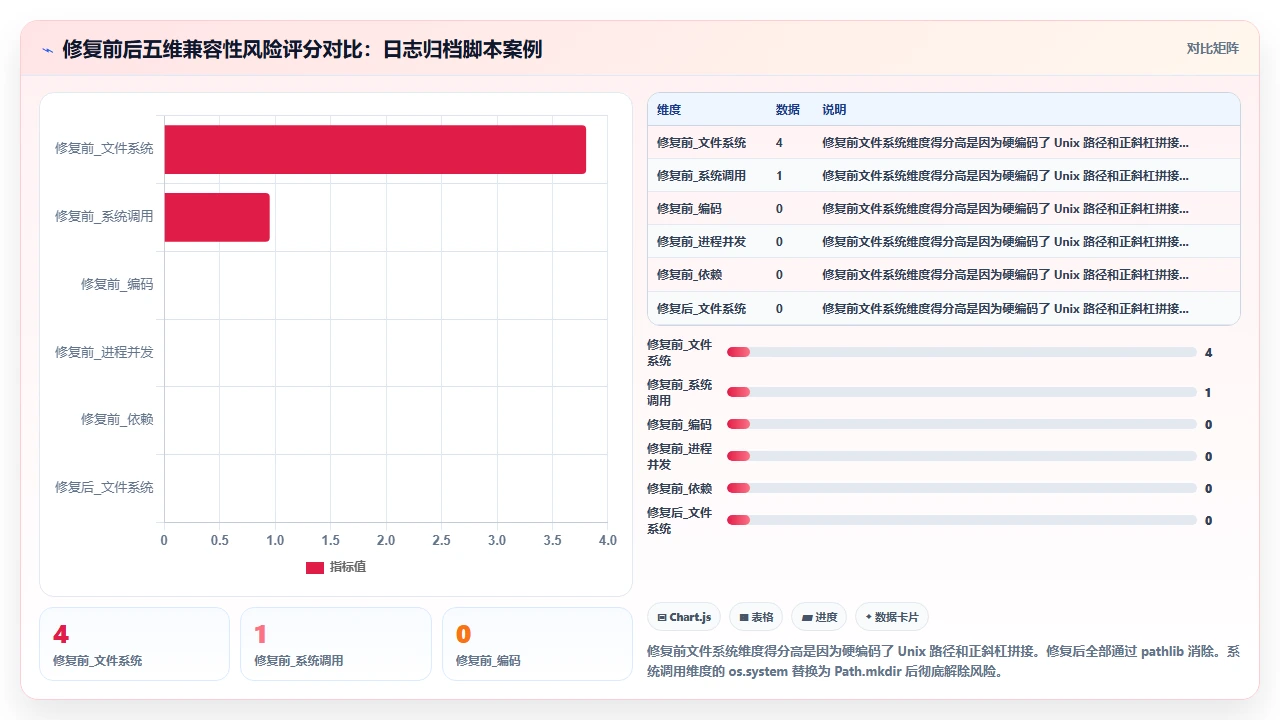Click the 修复后_文件系统 progress bar
The width and height of the screenshot is (1280, 720).
[962, 520]
